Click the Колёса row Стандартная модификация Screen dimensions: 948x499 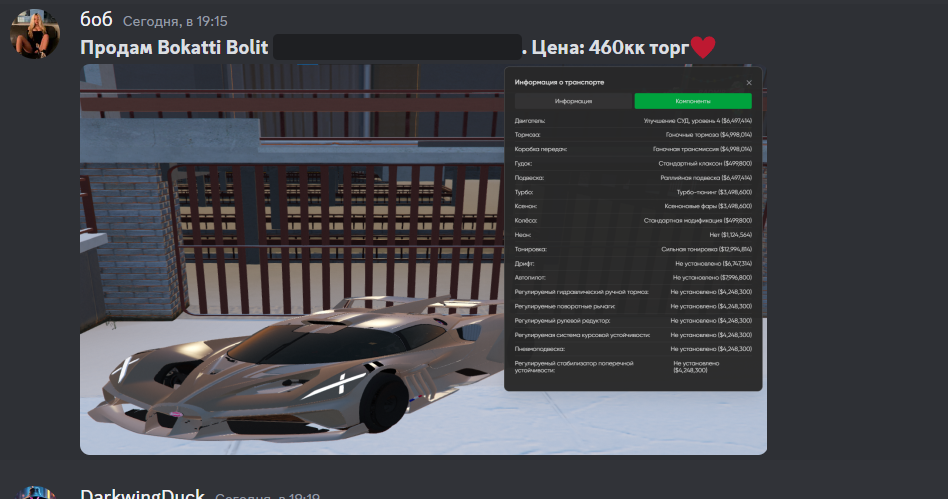(698, 221)
